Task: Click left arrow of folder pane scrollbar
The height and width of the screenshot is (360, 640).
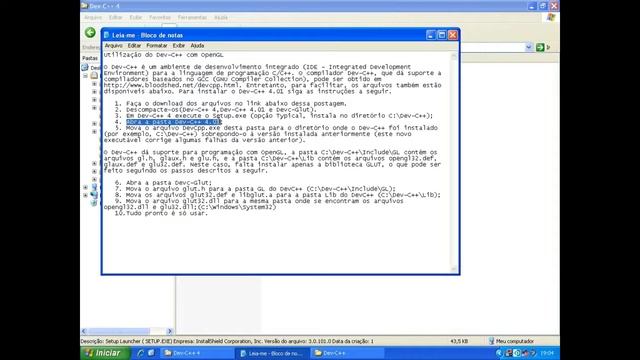Action: pyautogui.click(x=84, y=331)
